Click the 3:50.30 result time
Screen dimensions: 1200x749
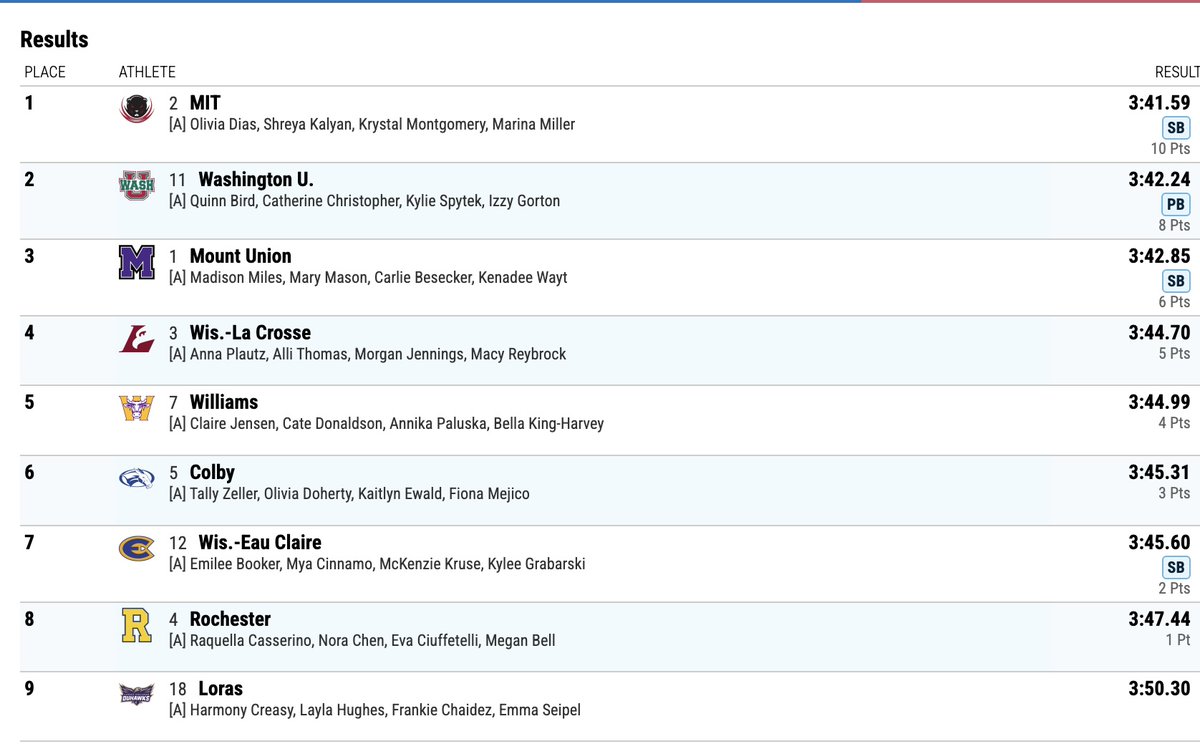tap(1159, 689)
